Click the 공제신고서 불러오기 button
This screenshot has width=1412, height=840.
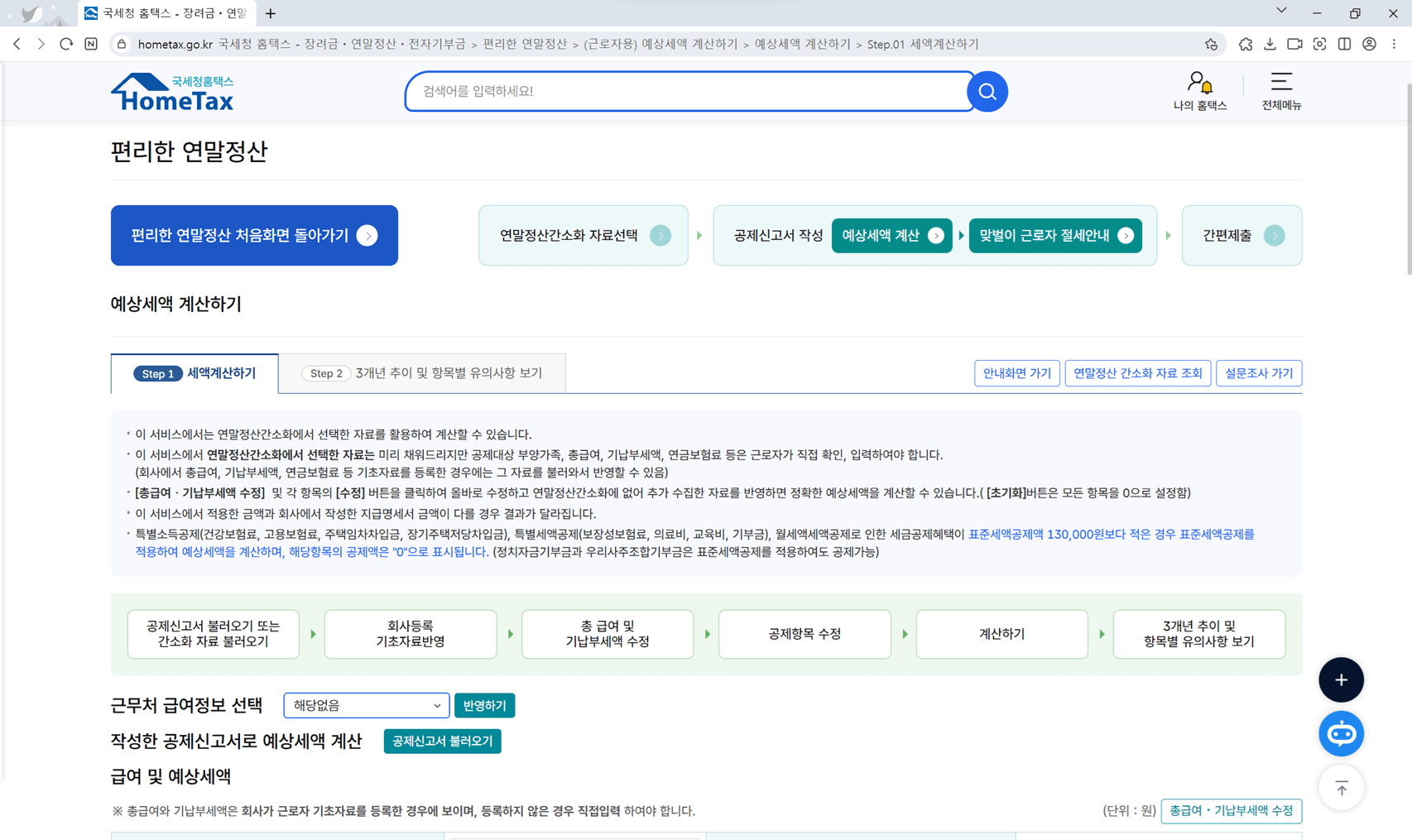pyautogui.click(x=442, y=741)
